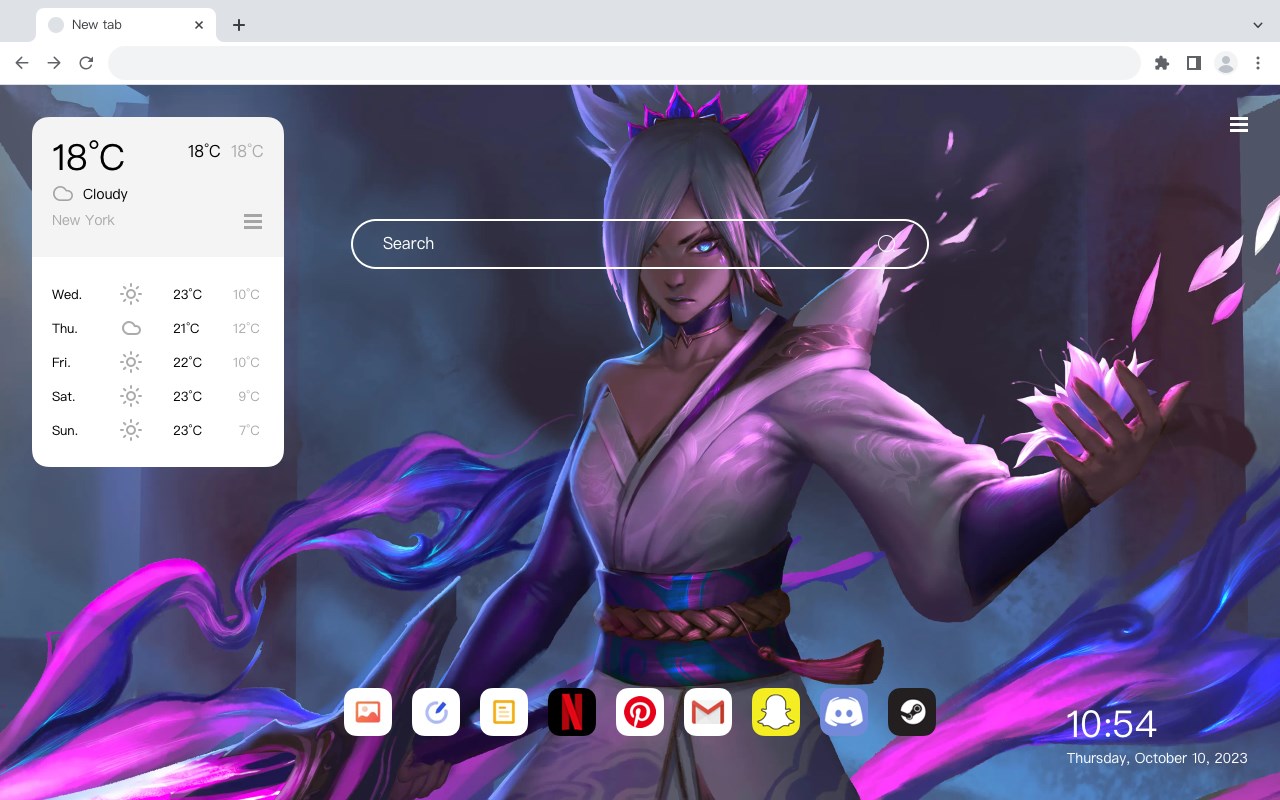This screenshot has height=800, width=1280.
Task: Click the search magnifier icon
Action: pyautogui.click(x=887, y=244)
